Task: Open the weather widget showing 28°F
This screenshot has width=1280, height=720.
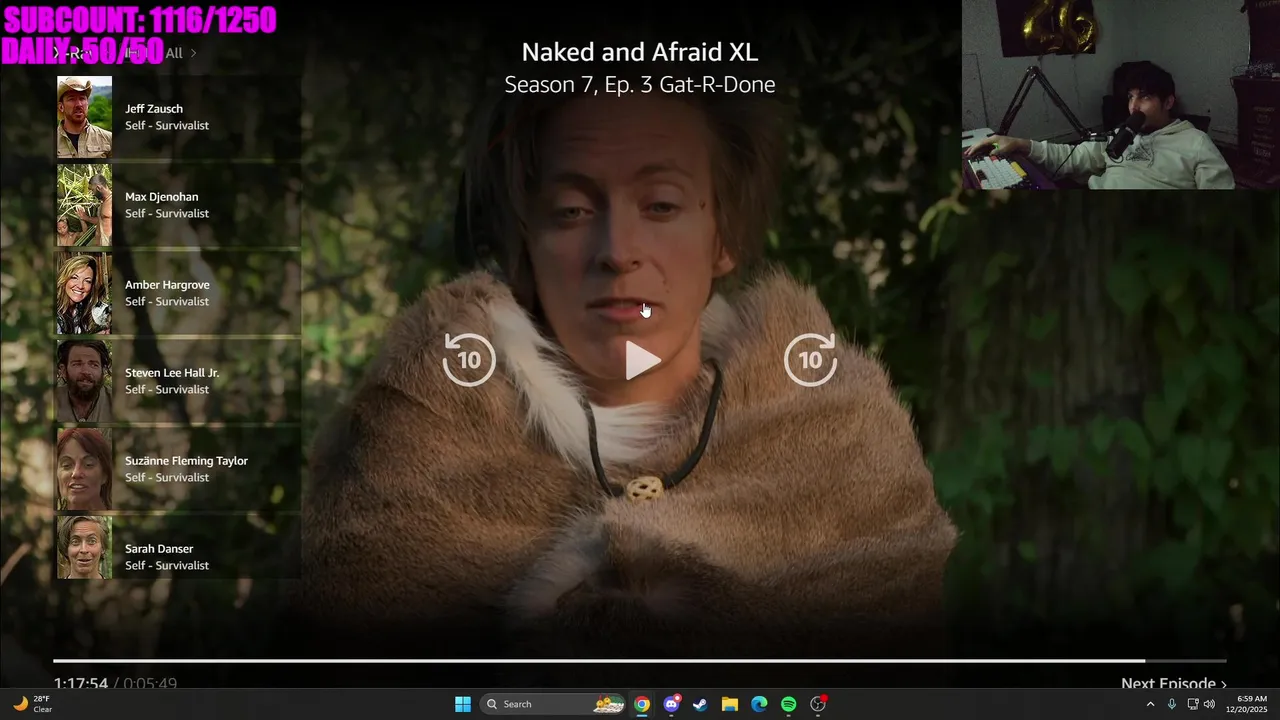Action: [x=32, y=704]
